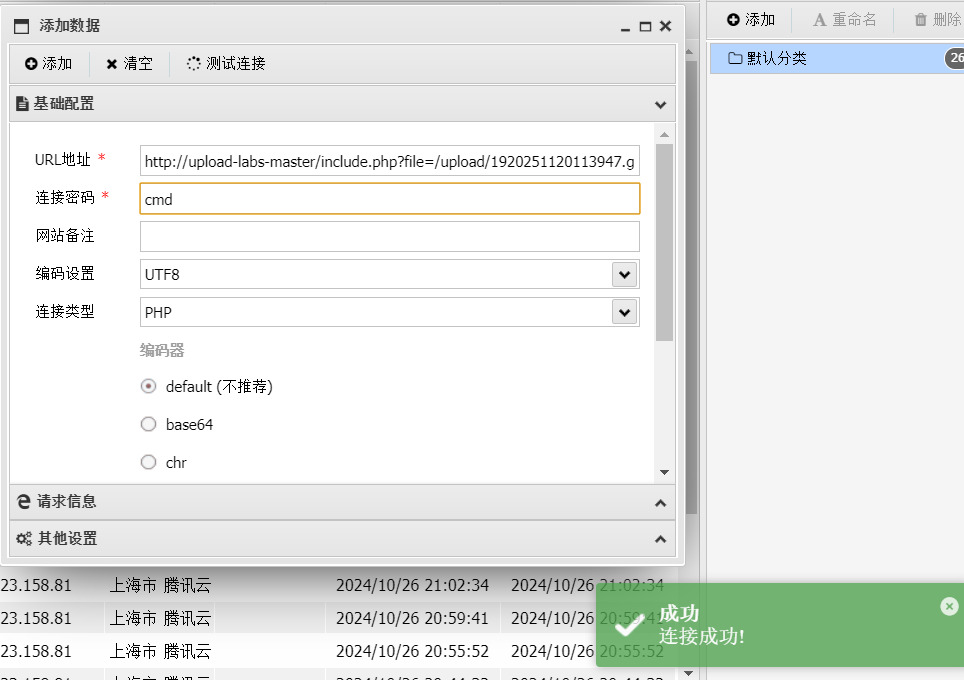This screenshot has width=964, height=680.
Task: Close the 添加数据 dialog
Action: pos(665,26)
